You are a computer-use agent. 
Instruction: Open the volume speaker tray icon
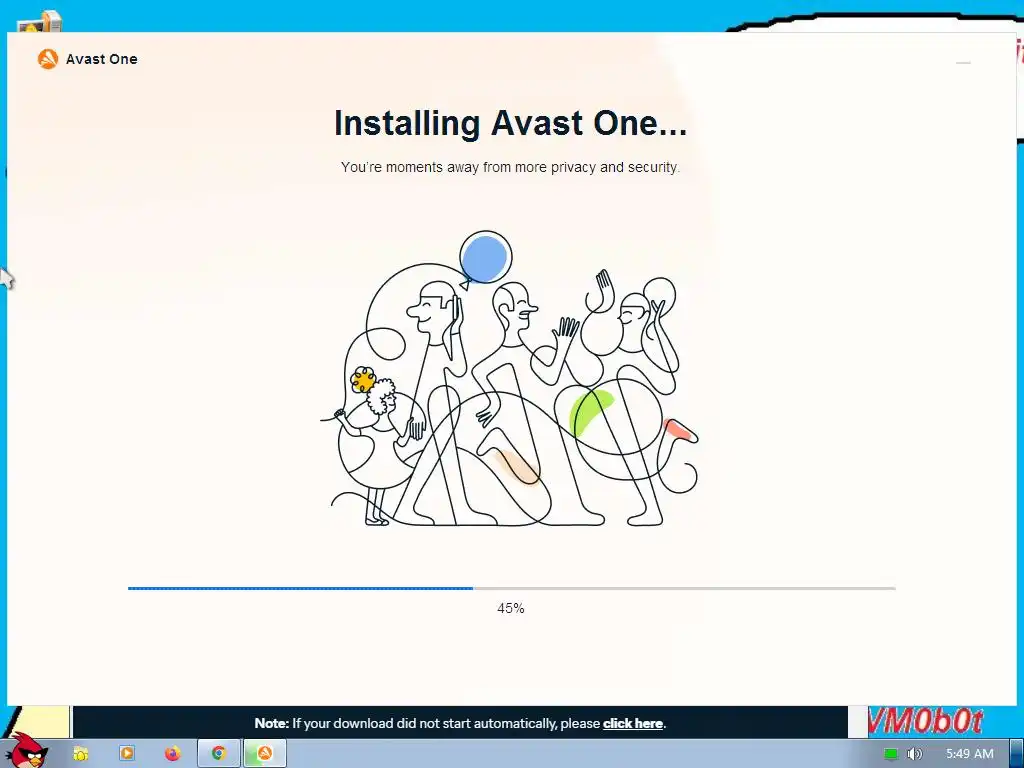pyautogui.click(x=914, y=754)
